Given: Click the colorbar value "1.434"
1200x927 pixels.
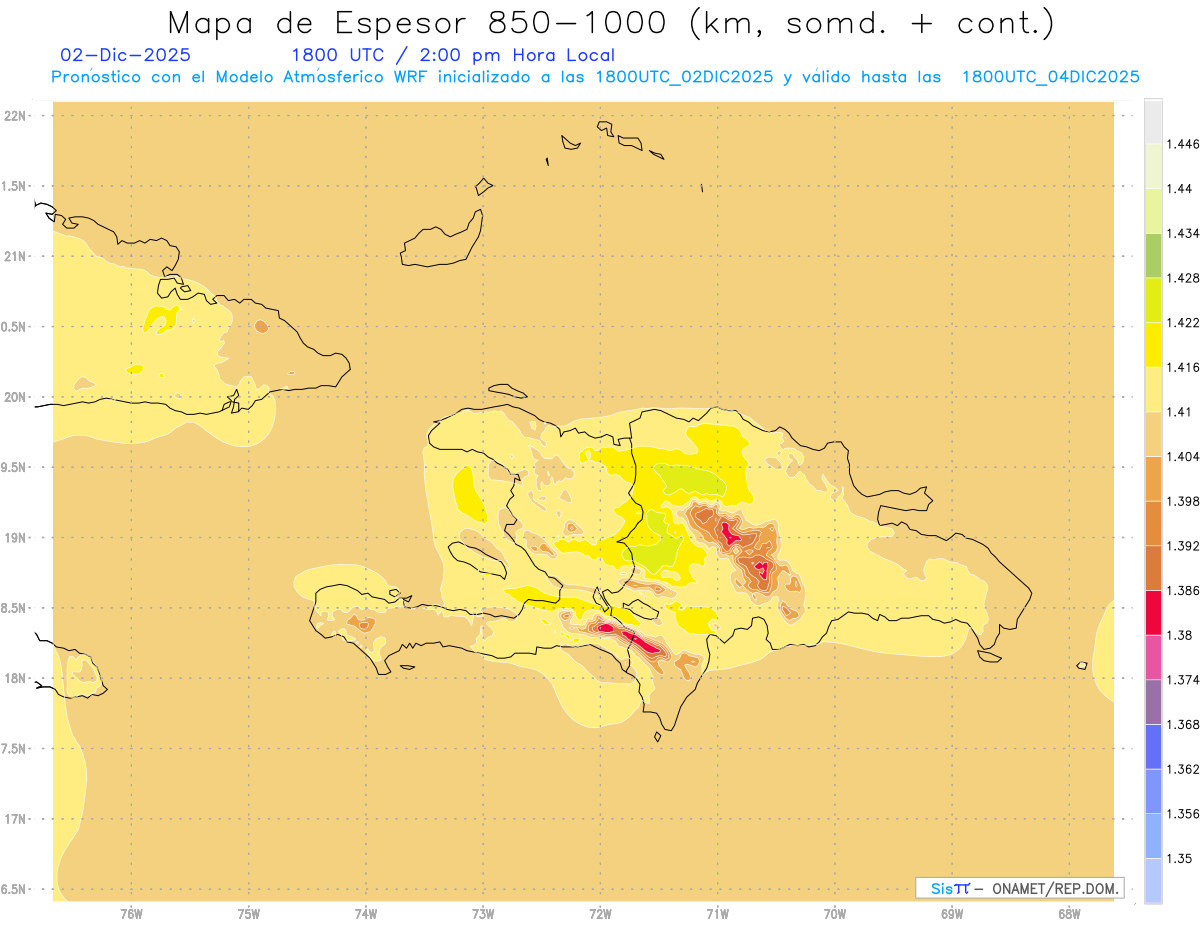Looking at the screenshot, I should click(1185, 233).
